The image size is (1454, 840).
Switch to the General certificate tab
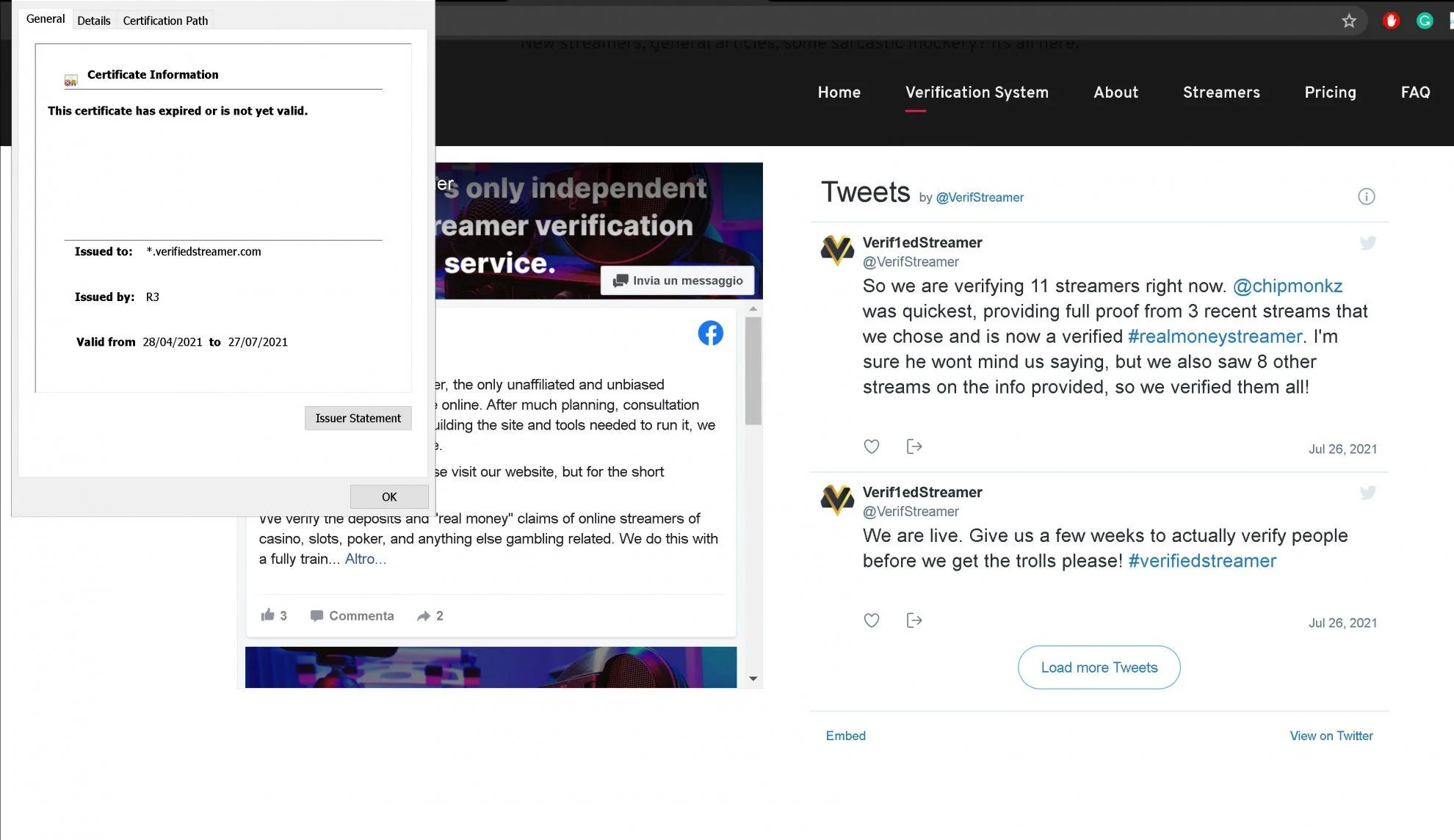click(x=46, y=19)
